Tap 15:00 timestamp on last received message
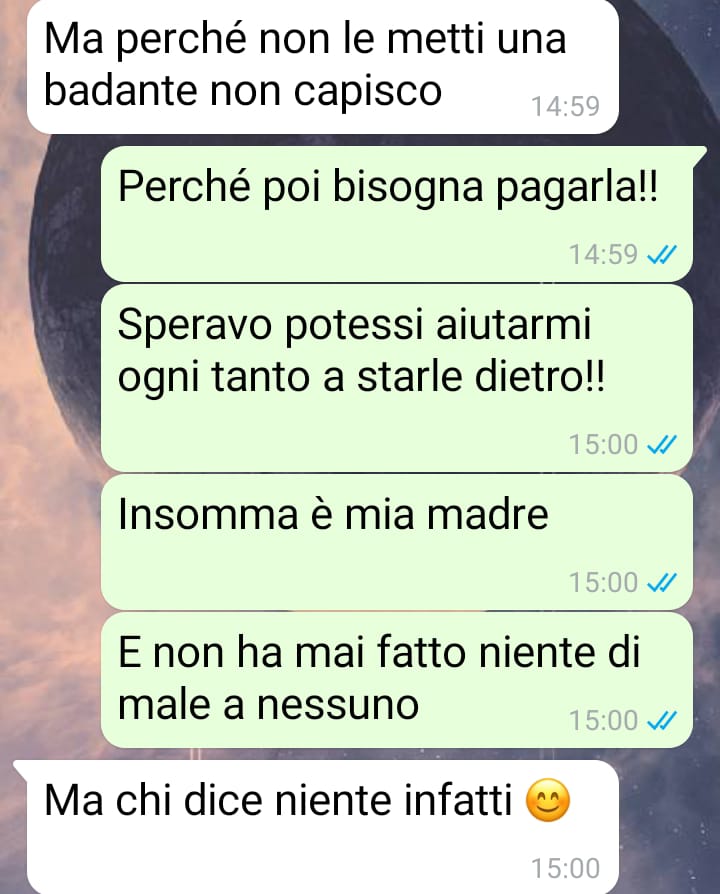This screenshot has width=720, height=894. pos(566,869)
